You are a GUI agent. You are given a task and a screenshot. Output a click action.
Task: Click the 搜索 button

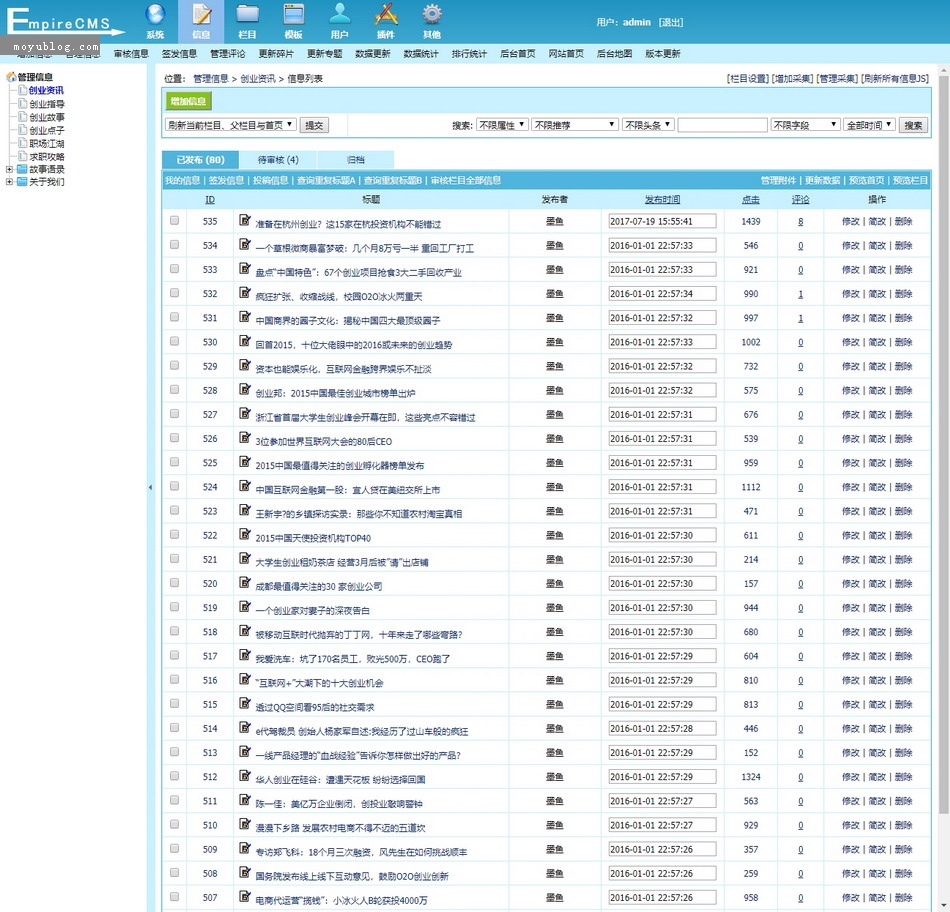913,125
